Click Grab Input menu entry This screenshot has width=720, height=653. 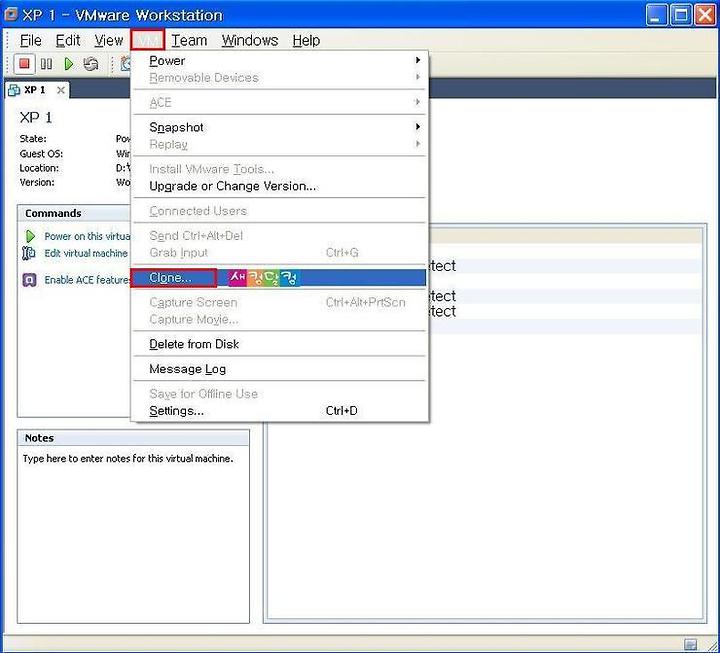(279, 253)
